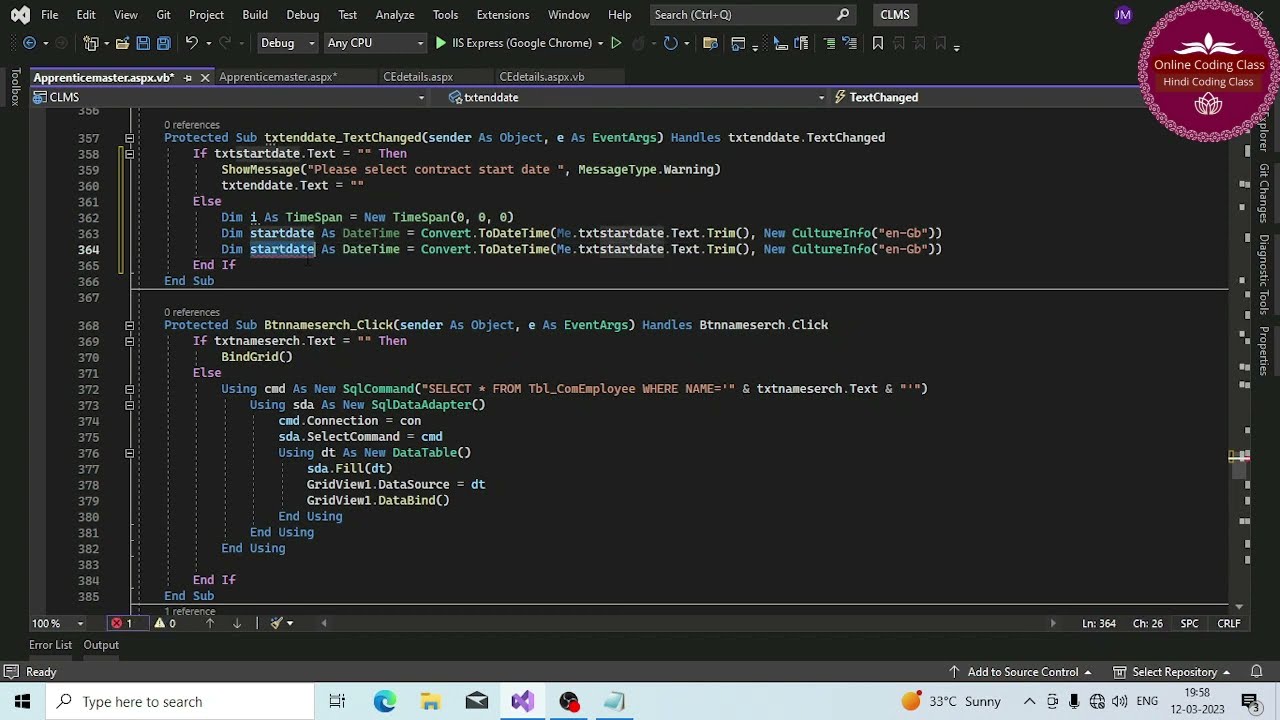Image resolution: width=1280 pixels, height=720 pixels.
Task: Click the JM account avatar
Action: 1123,15
